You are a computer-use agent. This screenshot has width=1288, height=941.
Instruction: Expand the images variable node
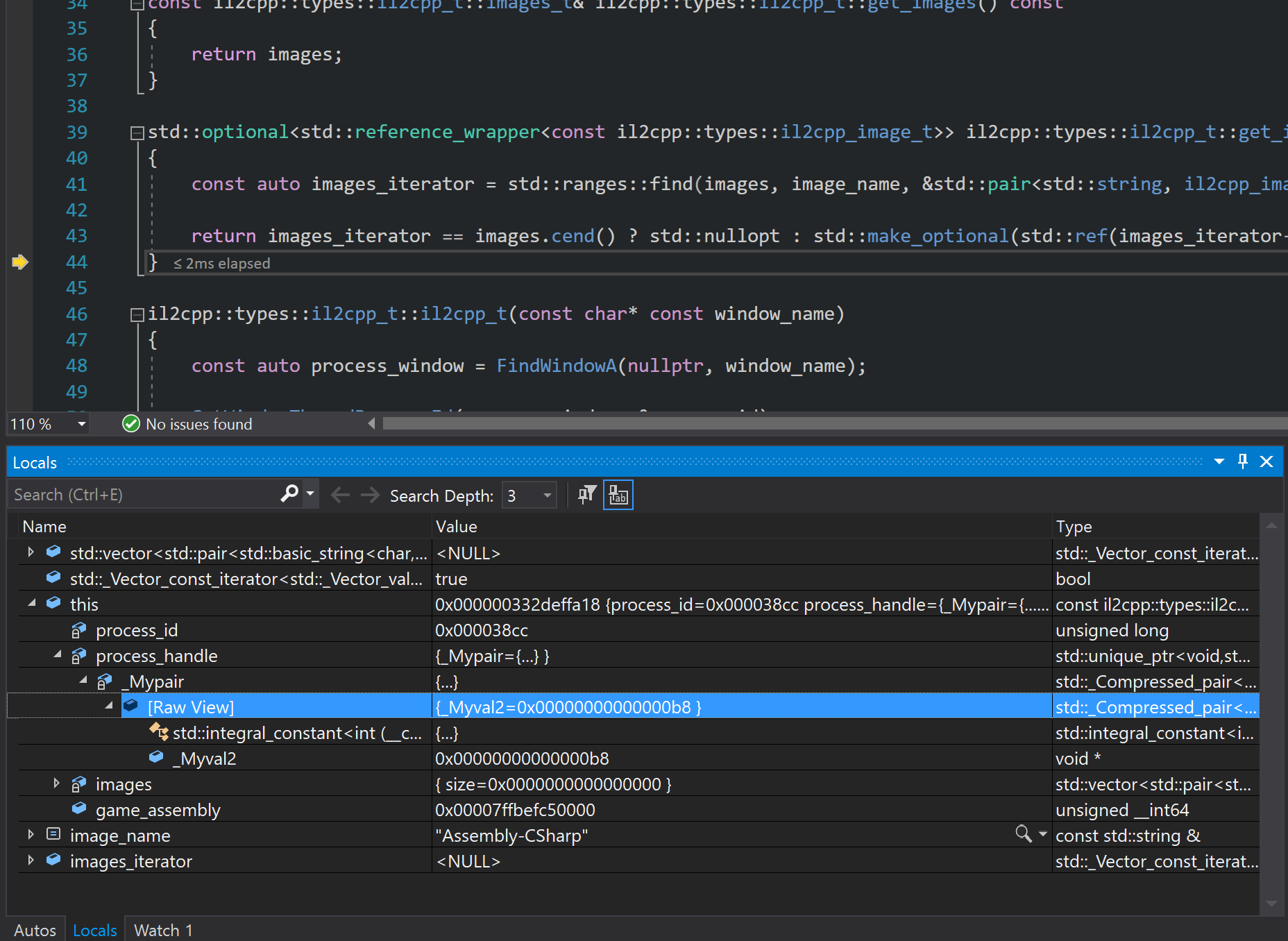pos(56,783)
